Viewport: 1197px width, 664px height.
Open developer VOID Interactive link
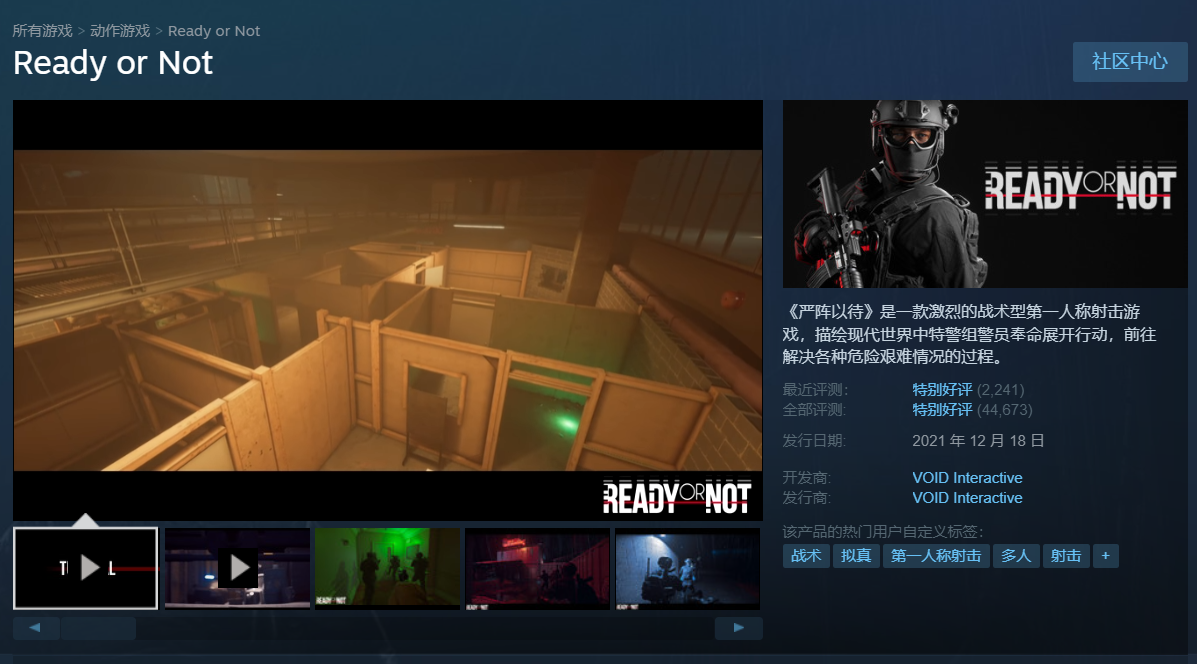tap(967, 478)
